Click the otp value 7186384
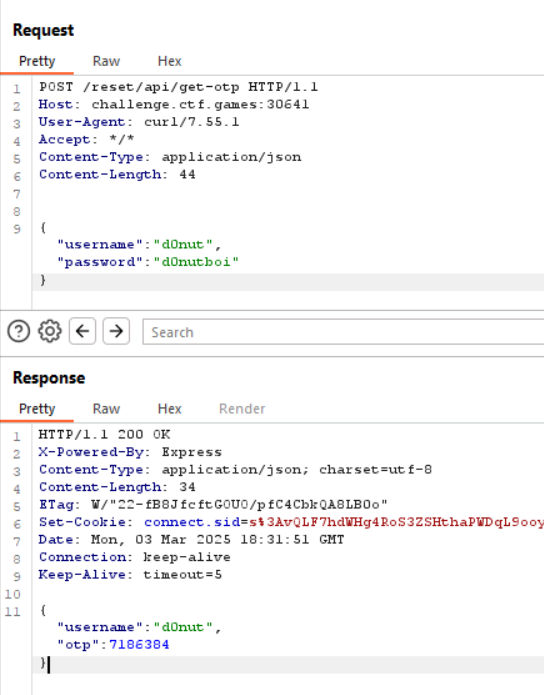Viewport: 544px width, 695px height. click(139, 644)
